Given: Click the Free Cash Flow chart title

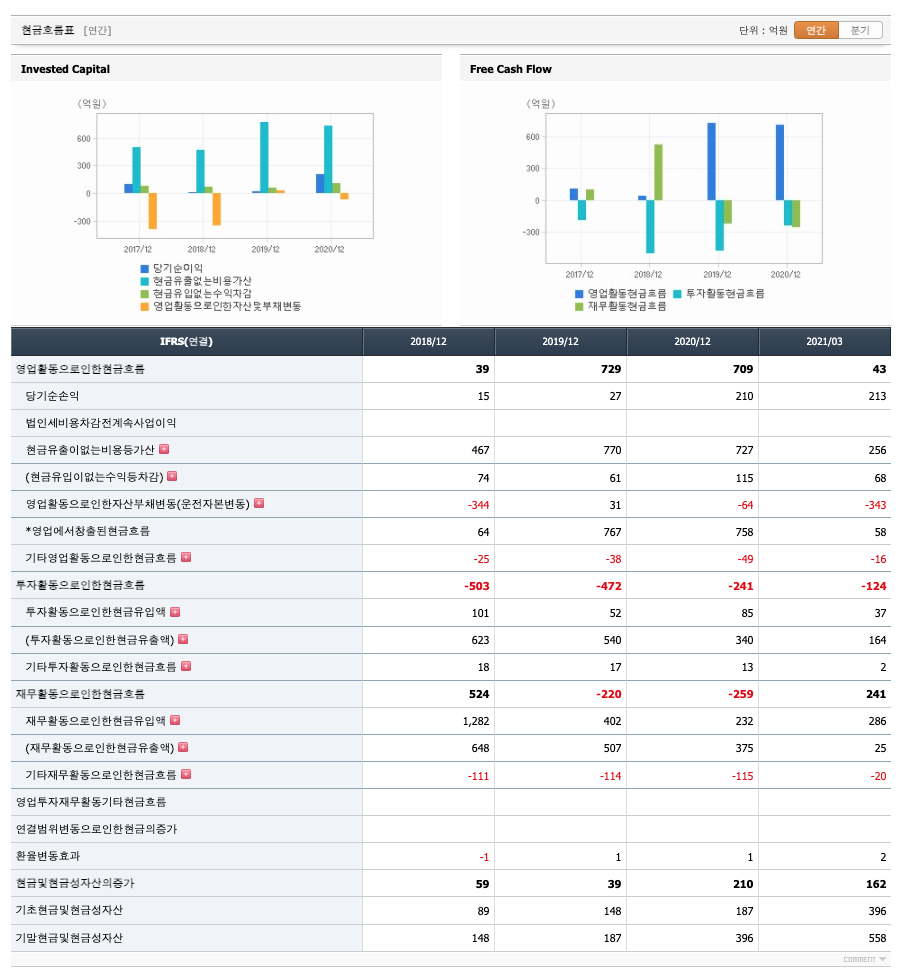Looking at the screenshot, I should pos(511,69).
